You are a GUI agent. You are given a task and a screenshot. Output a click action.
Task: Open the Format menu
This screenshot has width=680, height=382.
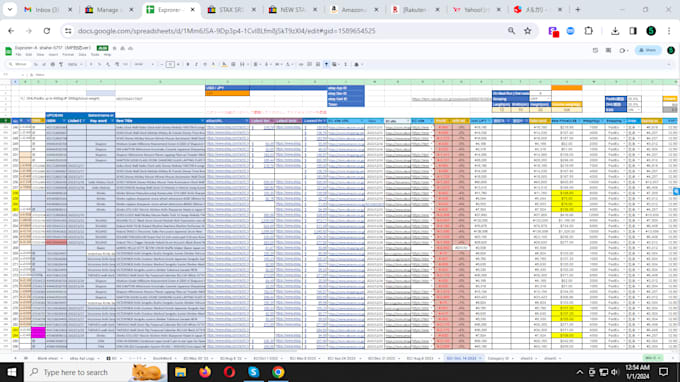[x=68, y=55]
